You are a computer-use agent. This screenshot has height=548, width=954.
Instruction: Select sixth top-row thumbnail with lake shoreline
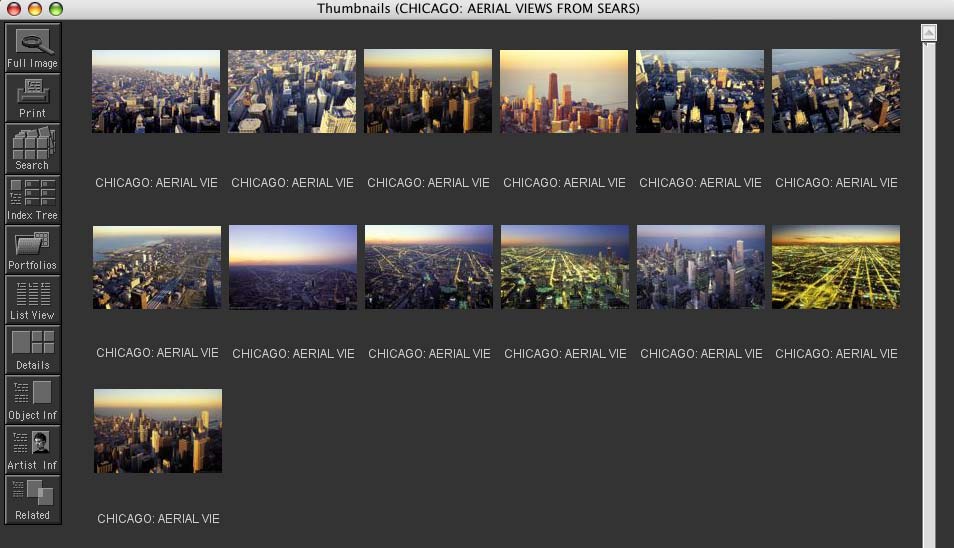[836, 91]
